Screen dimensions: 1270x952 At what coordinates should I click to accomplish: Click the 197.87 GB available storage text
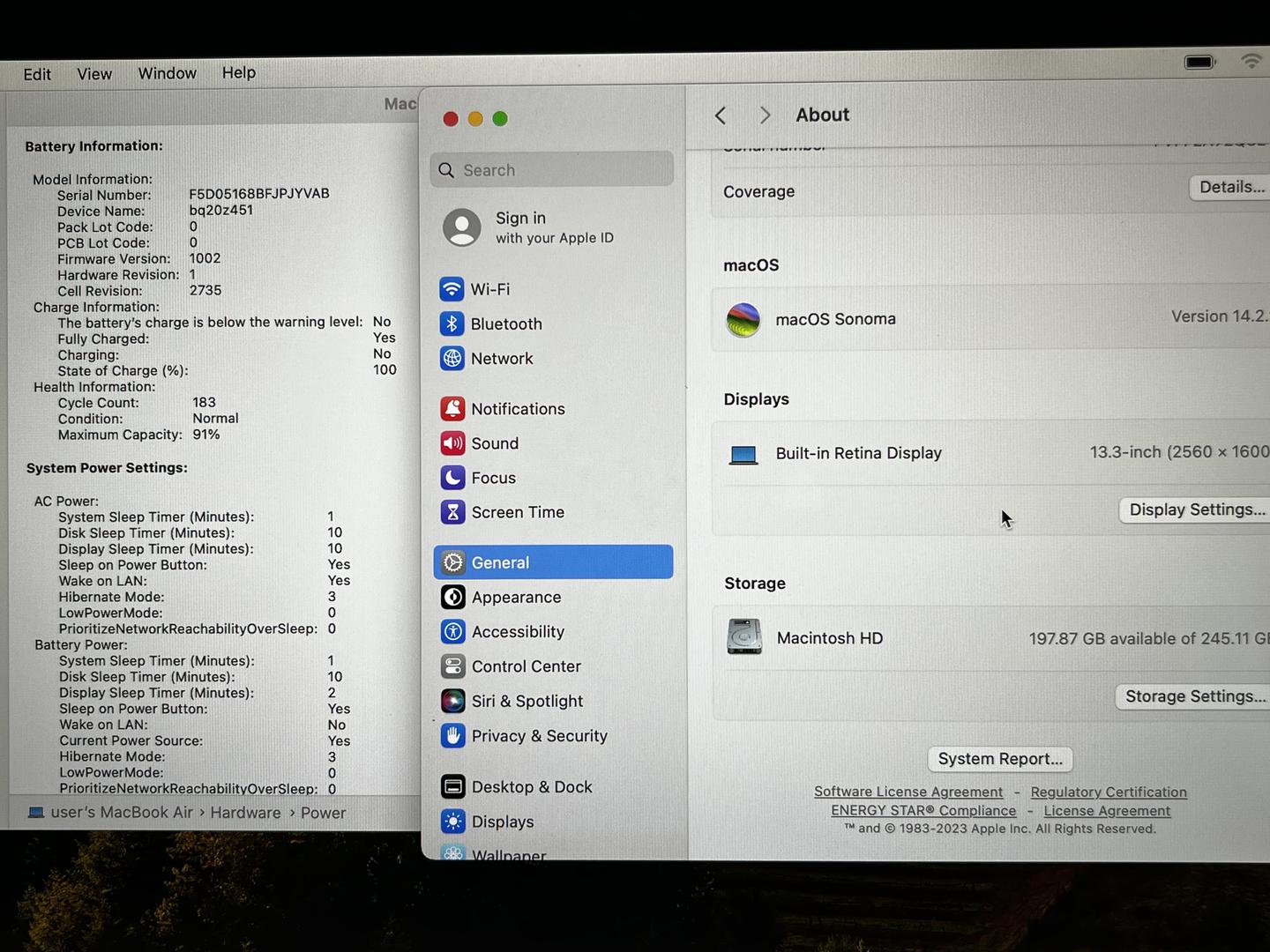[1148, 638]
